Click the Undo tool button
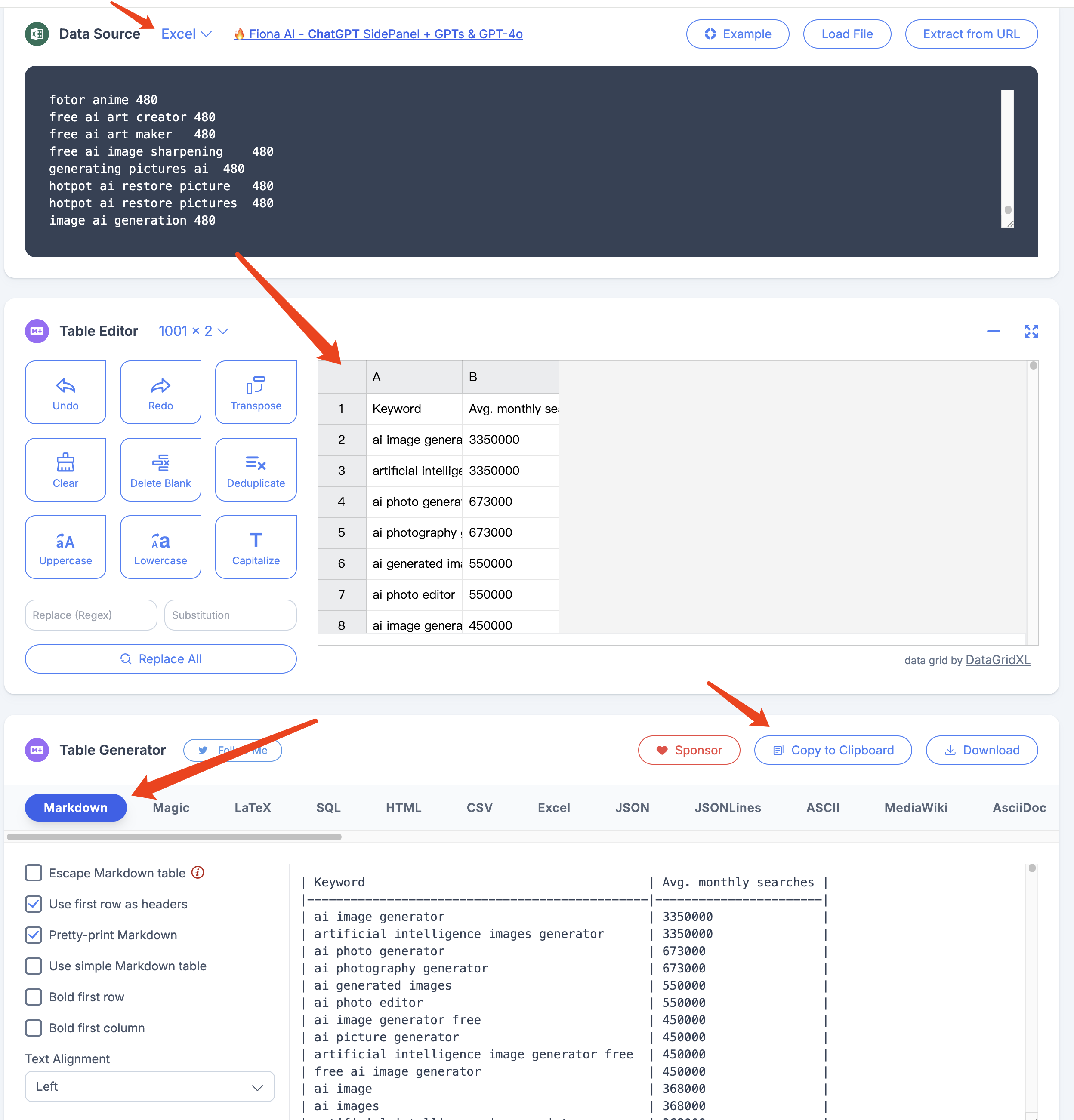Image resolution: width=1074 pixels, height=1120 pixels. tap(66, 392)
